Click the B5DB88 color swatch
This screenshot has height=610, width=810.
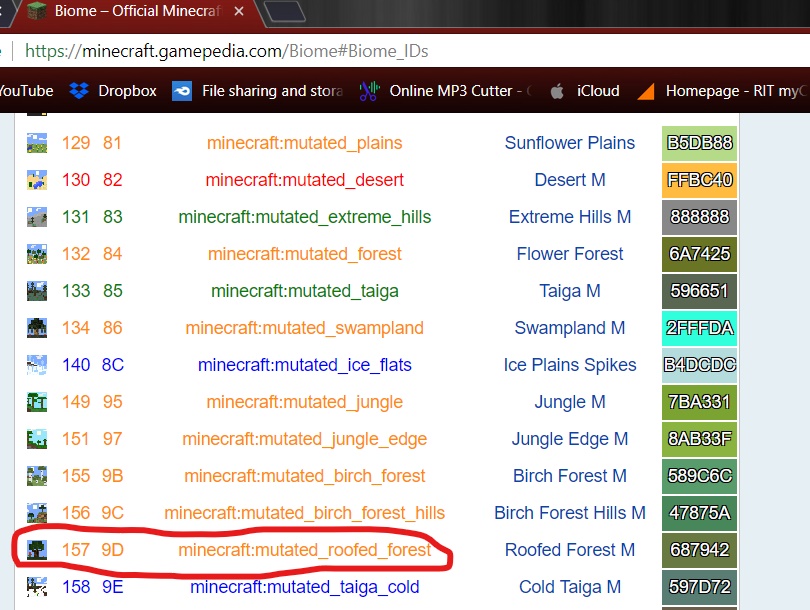699,143
